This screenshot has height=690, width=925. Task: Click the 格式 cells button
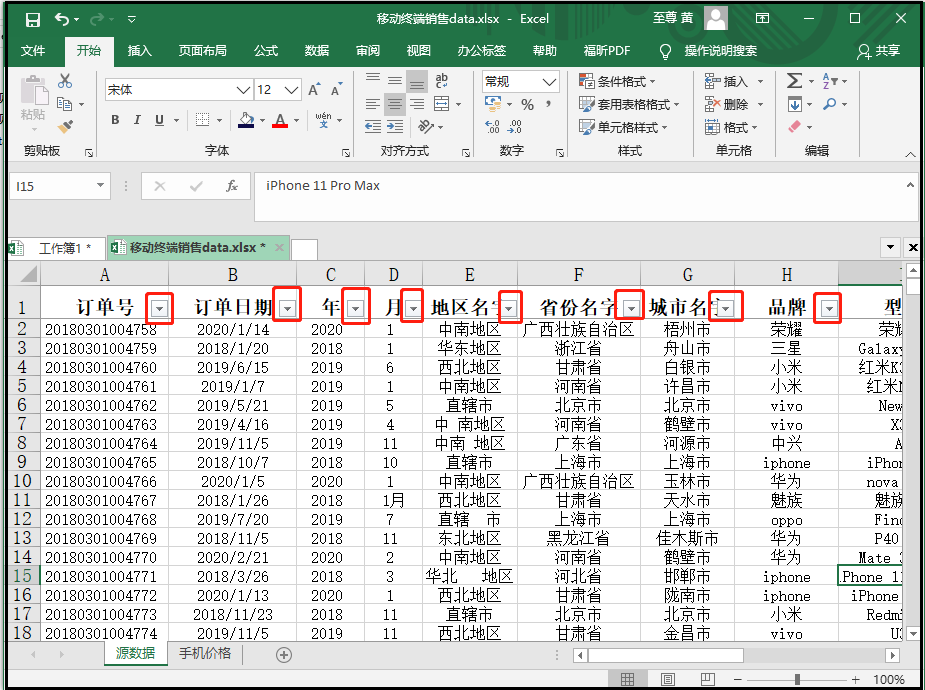[731, 127]
